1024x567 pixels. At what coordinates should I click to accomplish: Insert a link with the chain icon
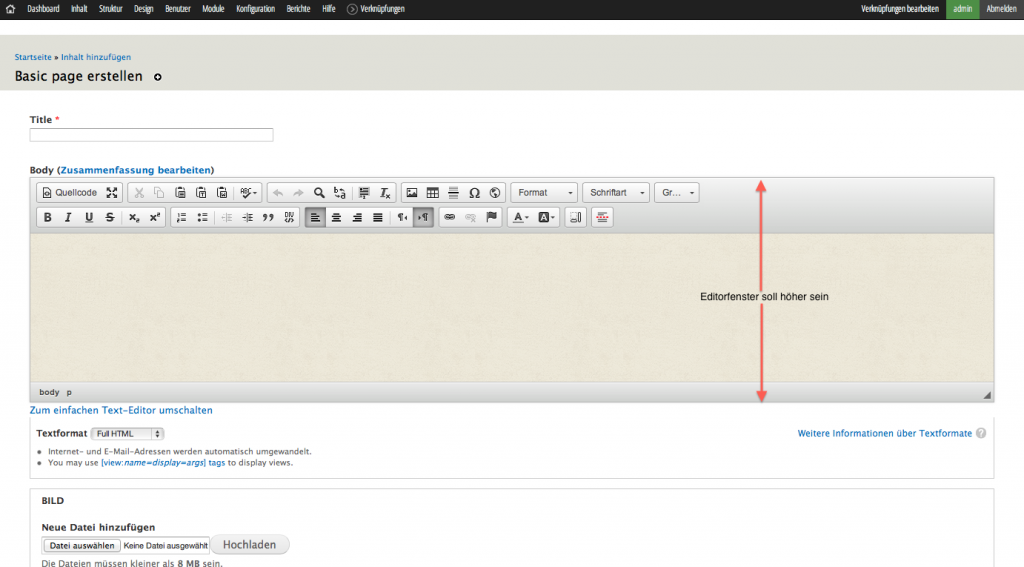(449, 217)
